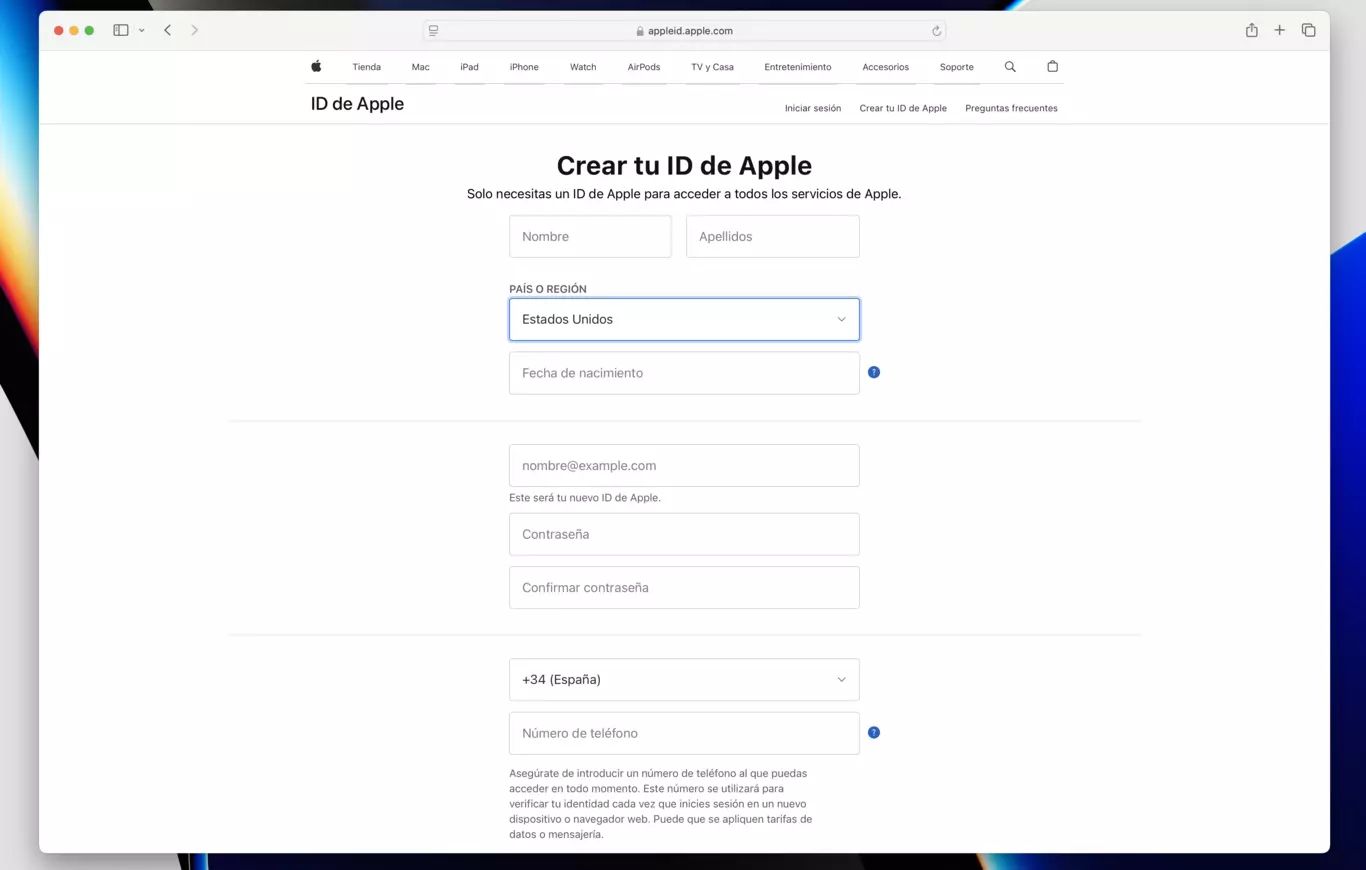
Task: Open the Watch menu item
Action: (583, 67)
